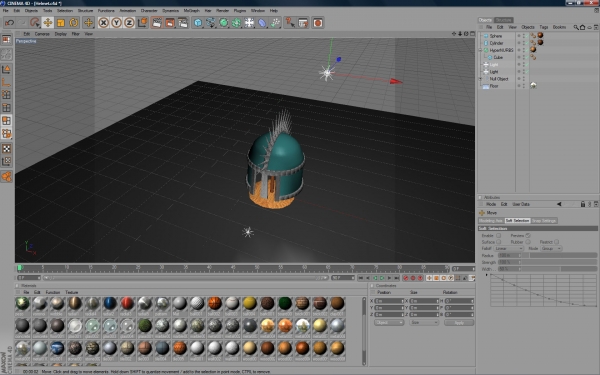Click the back arrow in Attributes panel
Screen dimensions: 600x375
tap(559, 204)
